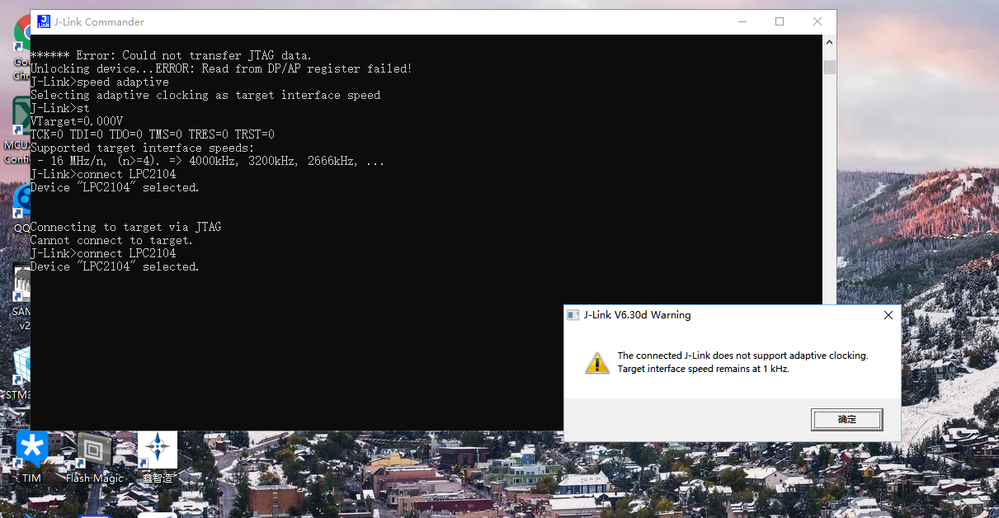Close the J-Link Commander window
Screen dimensions: 999x518
(817, 22)
